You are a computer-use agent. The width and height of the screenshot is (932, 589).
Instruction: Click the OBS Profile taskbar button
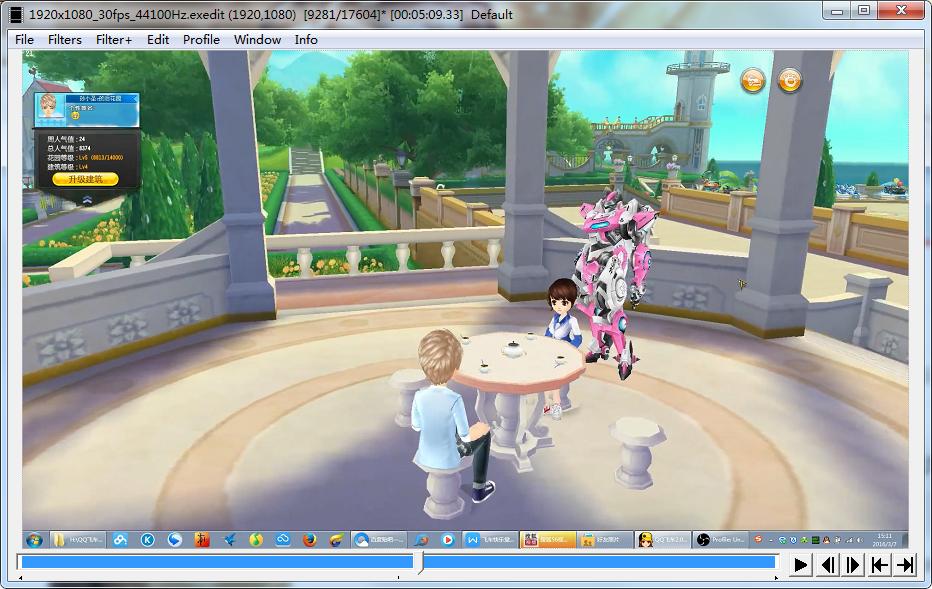tap(720, 540)
